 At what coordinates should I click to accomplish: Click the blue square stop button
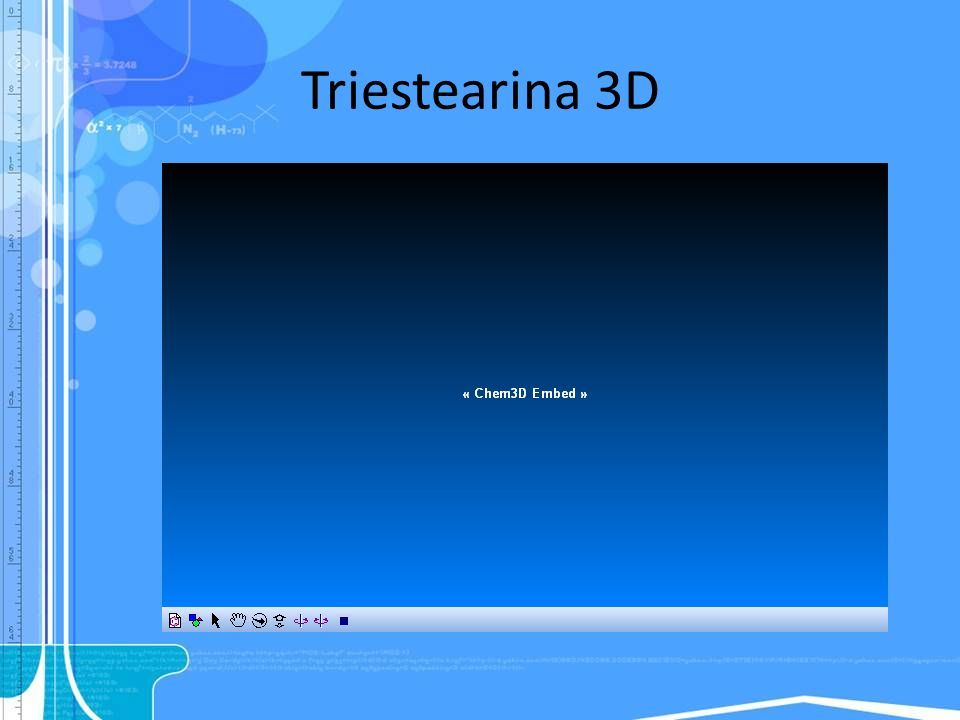[x=344, y=621]
